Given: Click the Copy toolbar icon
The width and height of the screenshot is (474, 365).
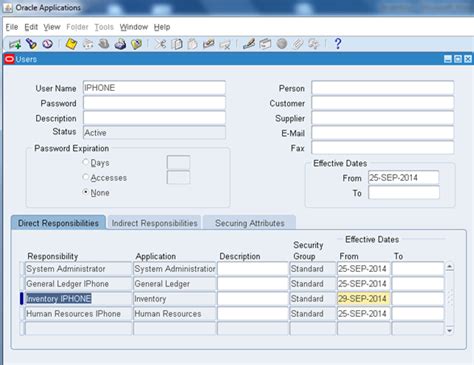Looking at the screenshot, I should click(177, 44).
